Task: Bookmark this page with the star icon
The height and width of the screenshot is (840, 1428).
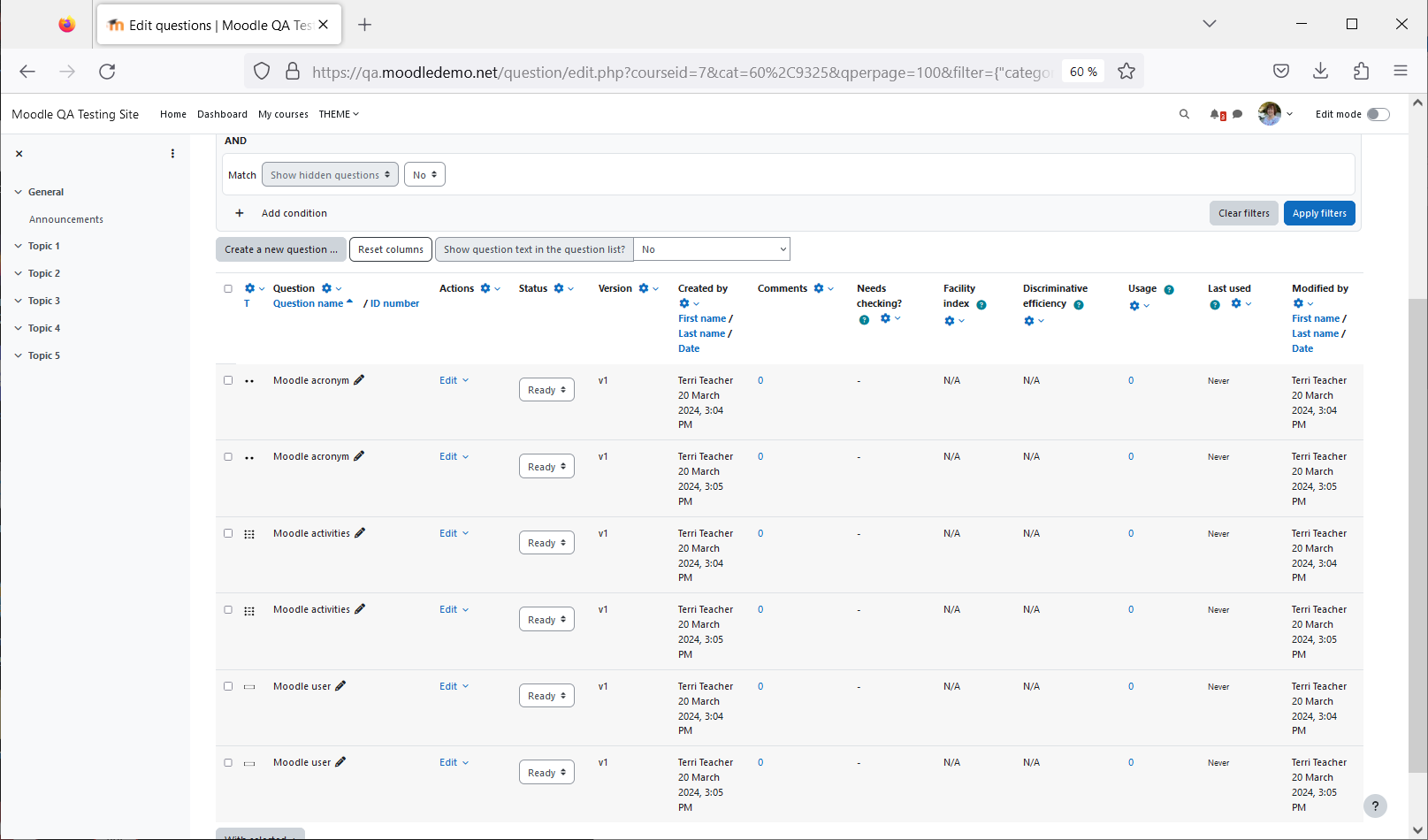Action: pyautogui.click(x=1126, y=72)
